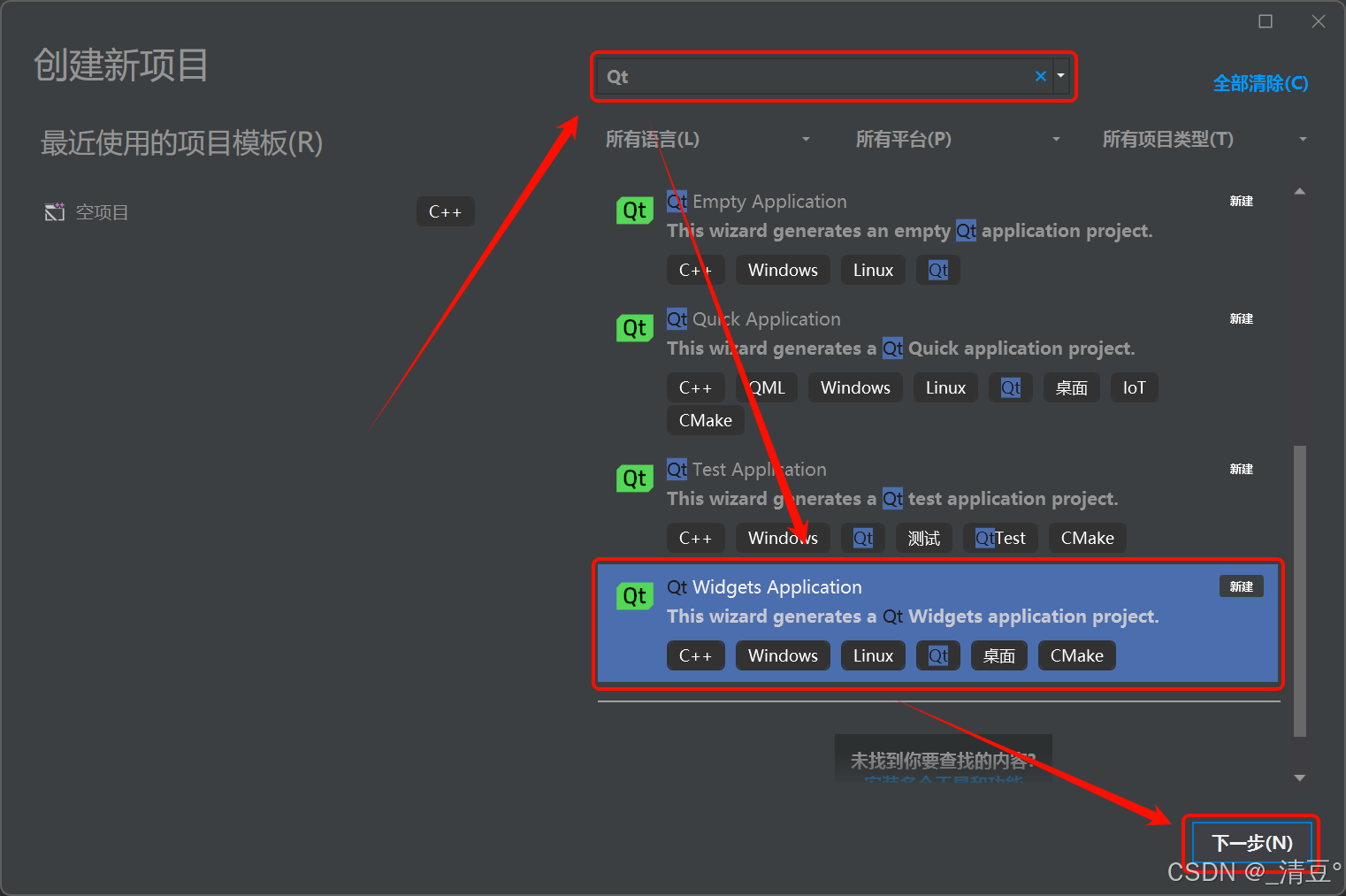Image resolution: width=1346 pixels, height=896 pixels.
Task: Click the Qt Widgets Application green icon
Action: coord(634,596)
